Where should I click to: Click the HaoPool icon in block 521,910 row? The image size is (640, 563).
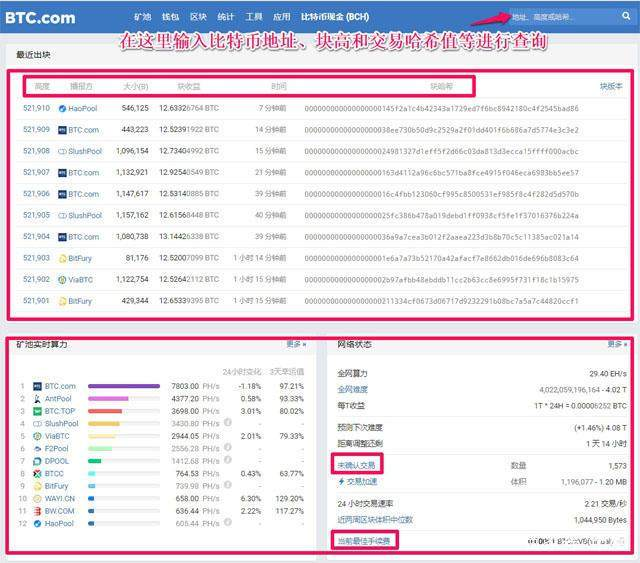(x=62, y=109)
